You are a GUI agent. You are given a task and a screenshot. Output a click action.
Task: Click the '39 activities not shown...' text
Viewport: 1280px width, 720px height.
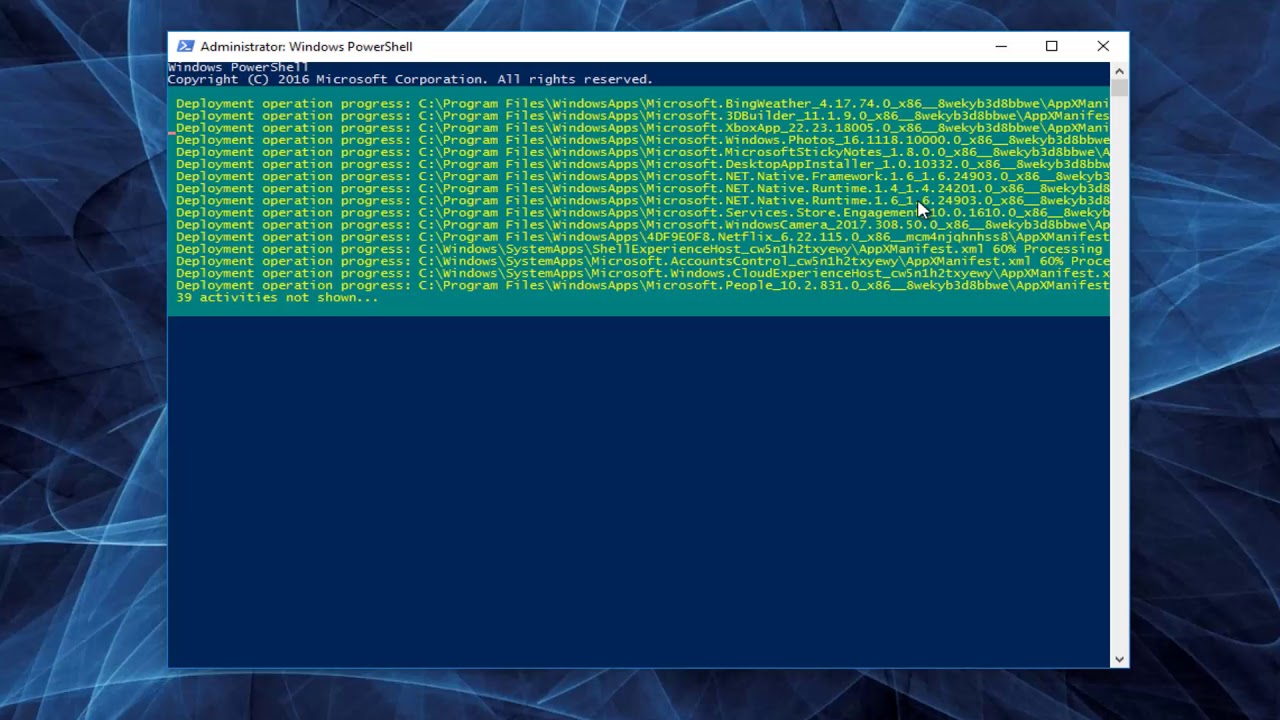(277, 297)
